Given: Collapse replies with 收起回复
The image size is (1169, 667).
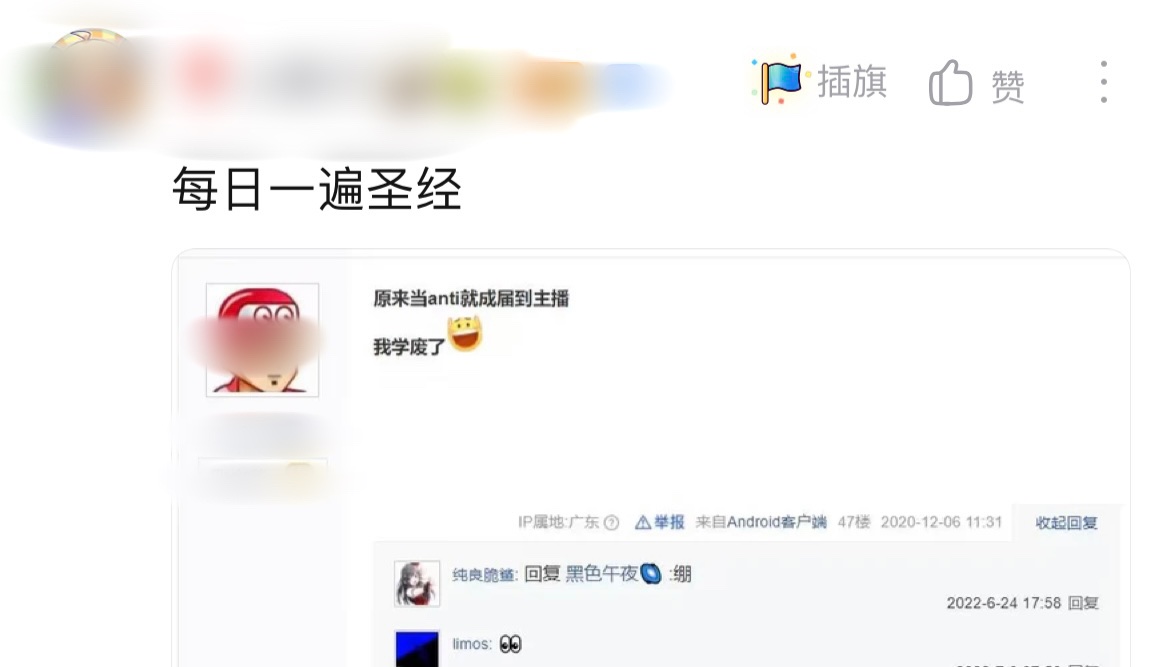Looking at the screenshot, I should 1066,522.
